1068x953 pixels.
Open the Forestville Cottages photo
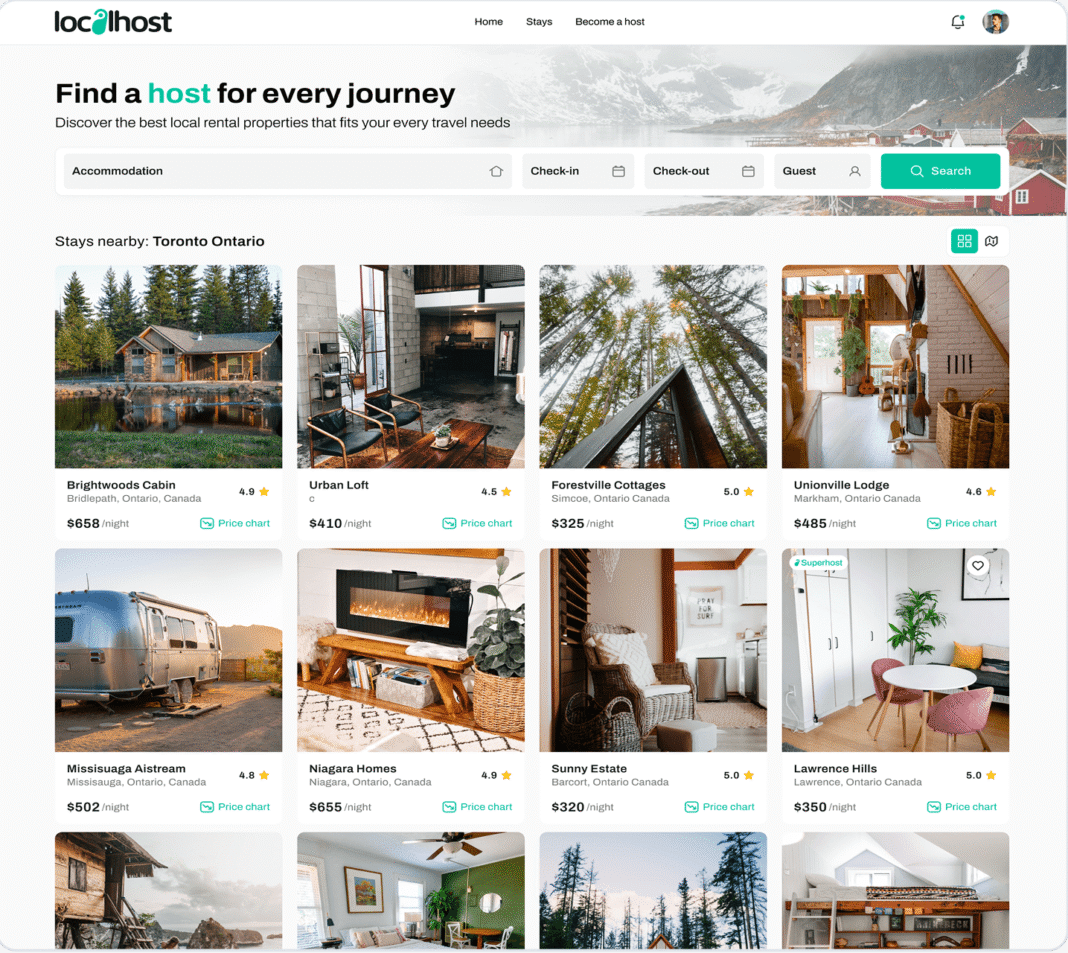[x=653, y=366]
